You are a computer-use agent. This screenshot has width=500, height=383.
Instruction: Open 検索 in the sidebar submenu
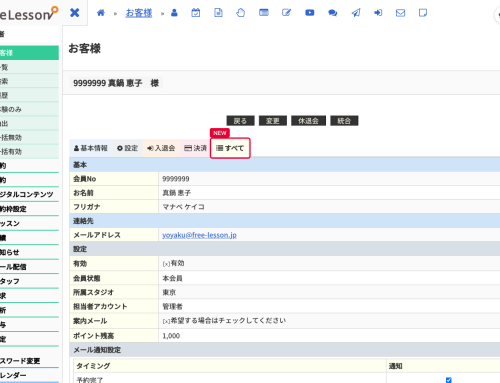click(29, 81)
